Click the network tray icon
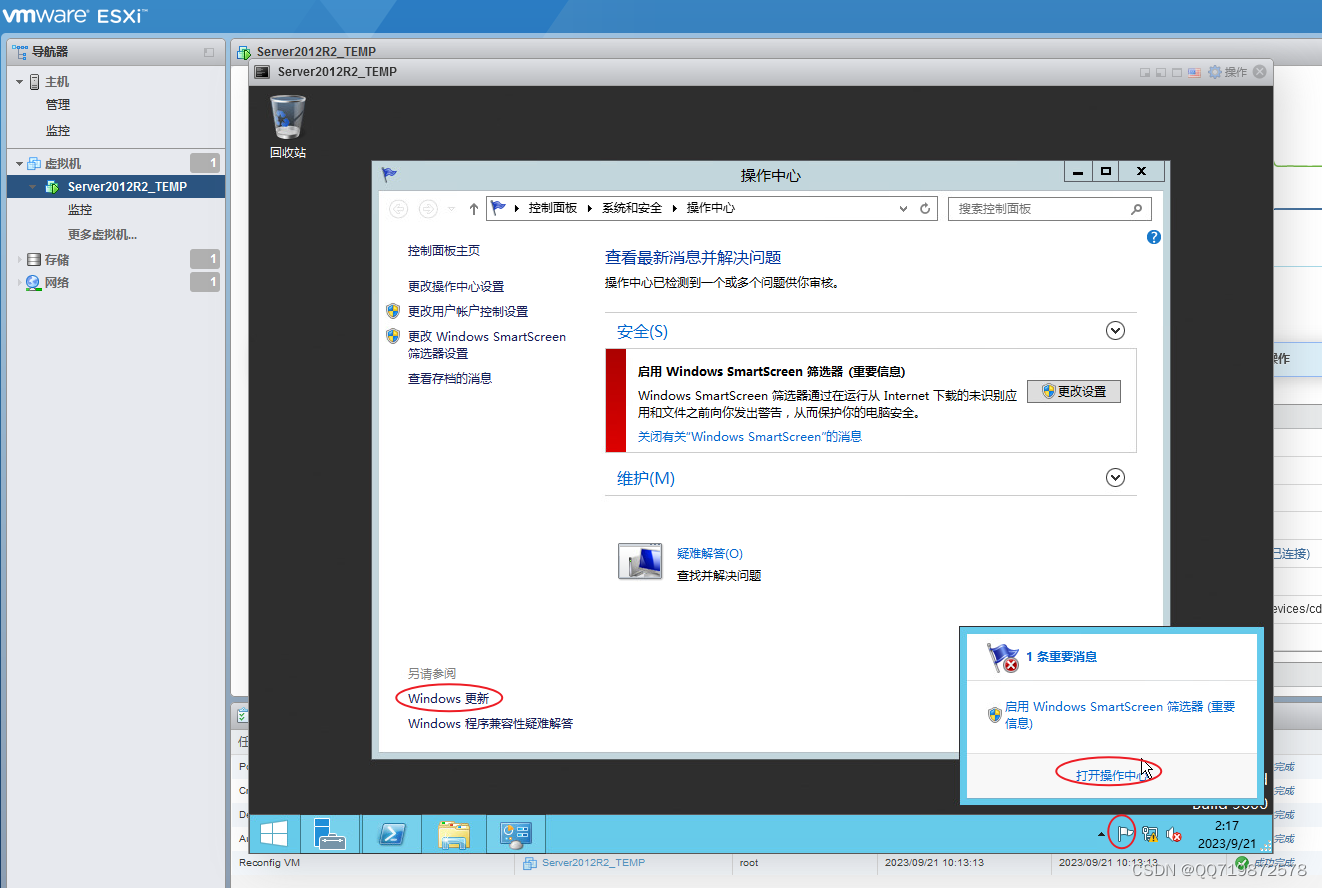Screen dimensions: 1322x888 click(x=1150, y=833)
